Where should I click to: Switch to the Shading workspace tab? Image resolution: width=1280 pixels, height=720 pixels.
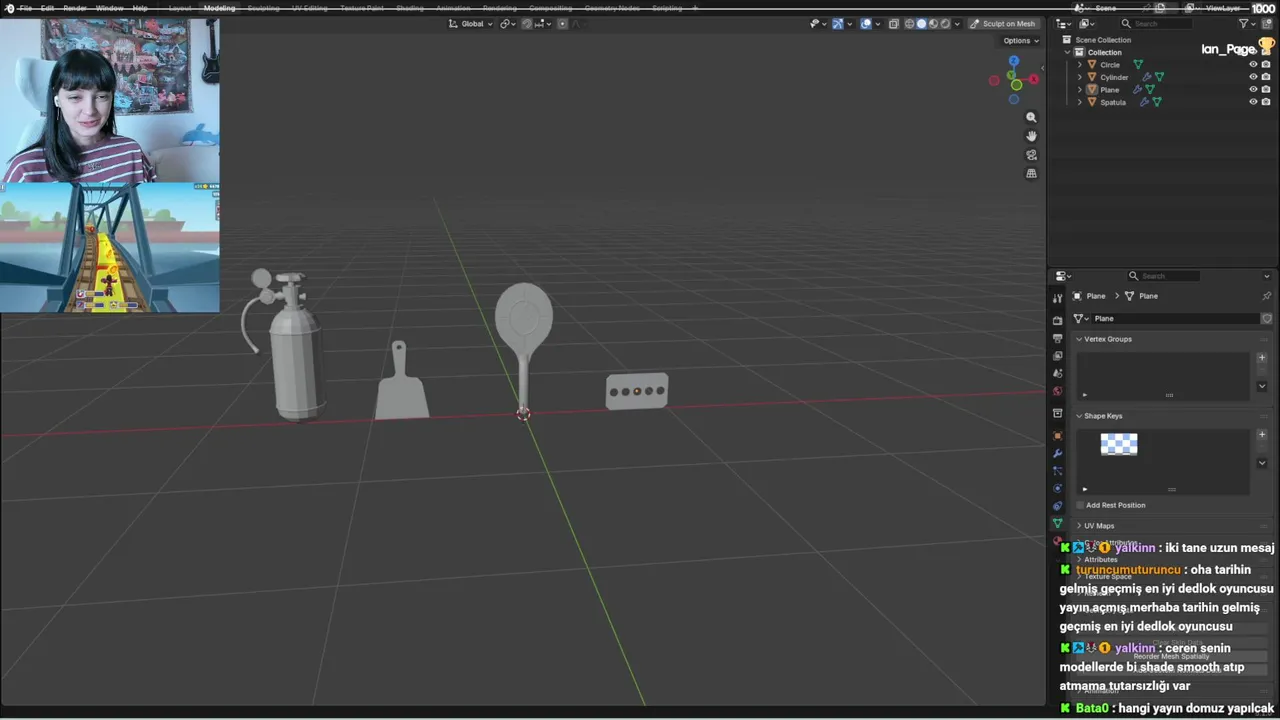pos(409,8)
